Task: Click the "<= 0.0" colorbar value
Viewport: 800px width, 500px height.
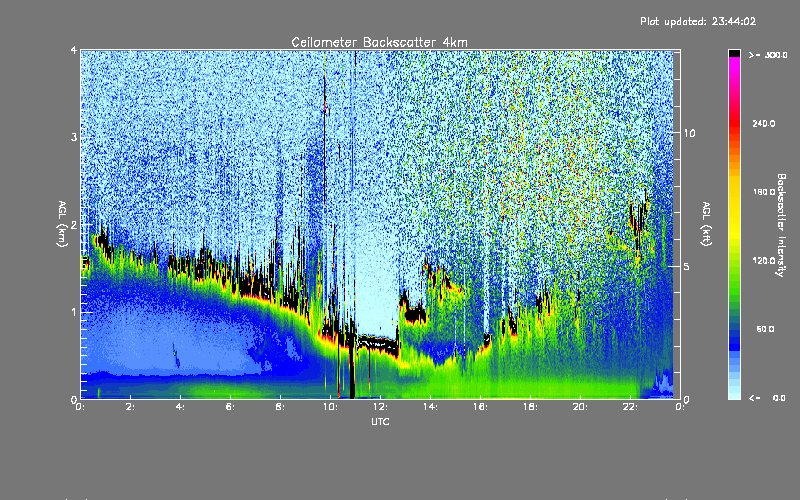Action: point(767,398)
